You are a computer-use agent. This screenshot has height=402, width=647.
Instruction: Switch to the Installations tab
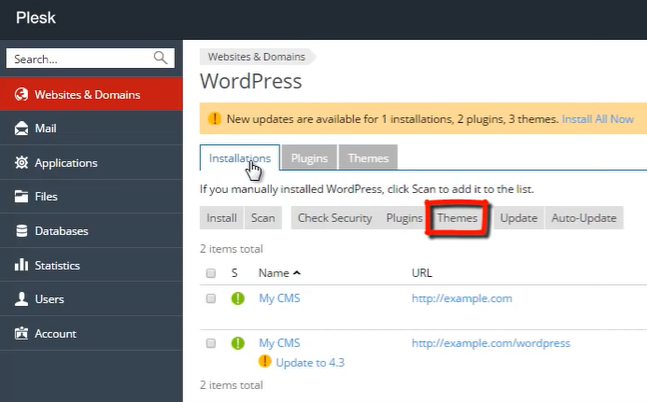pos(240,158)
